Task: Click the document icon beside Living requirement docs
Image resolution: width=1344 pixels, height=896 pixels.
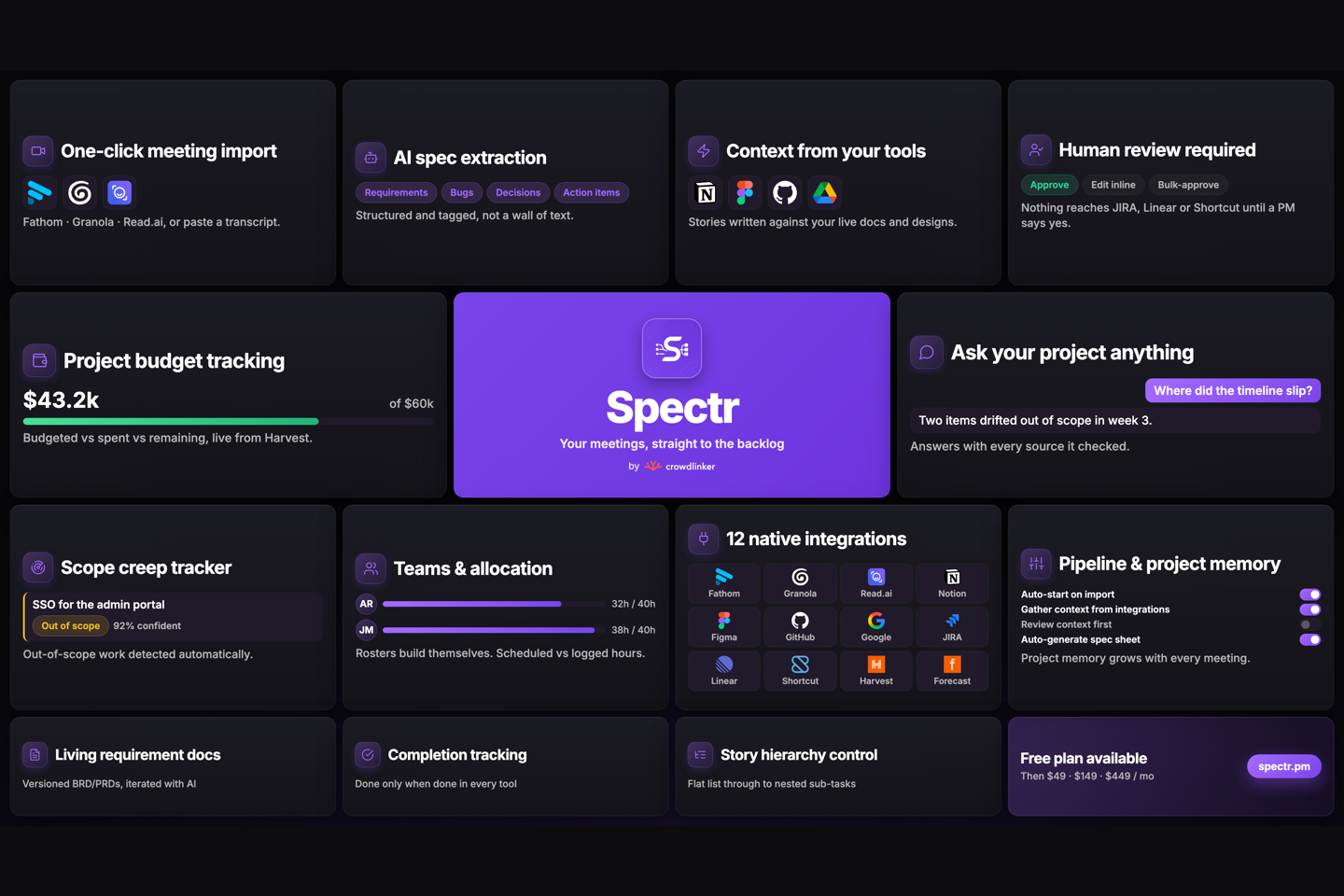Action: (x=35, y=754)
